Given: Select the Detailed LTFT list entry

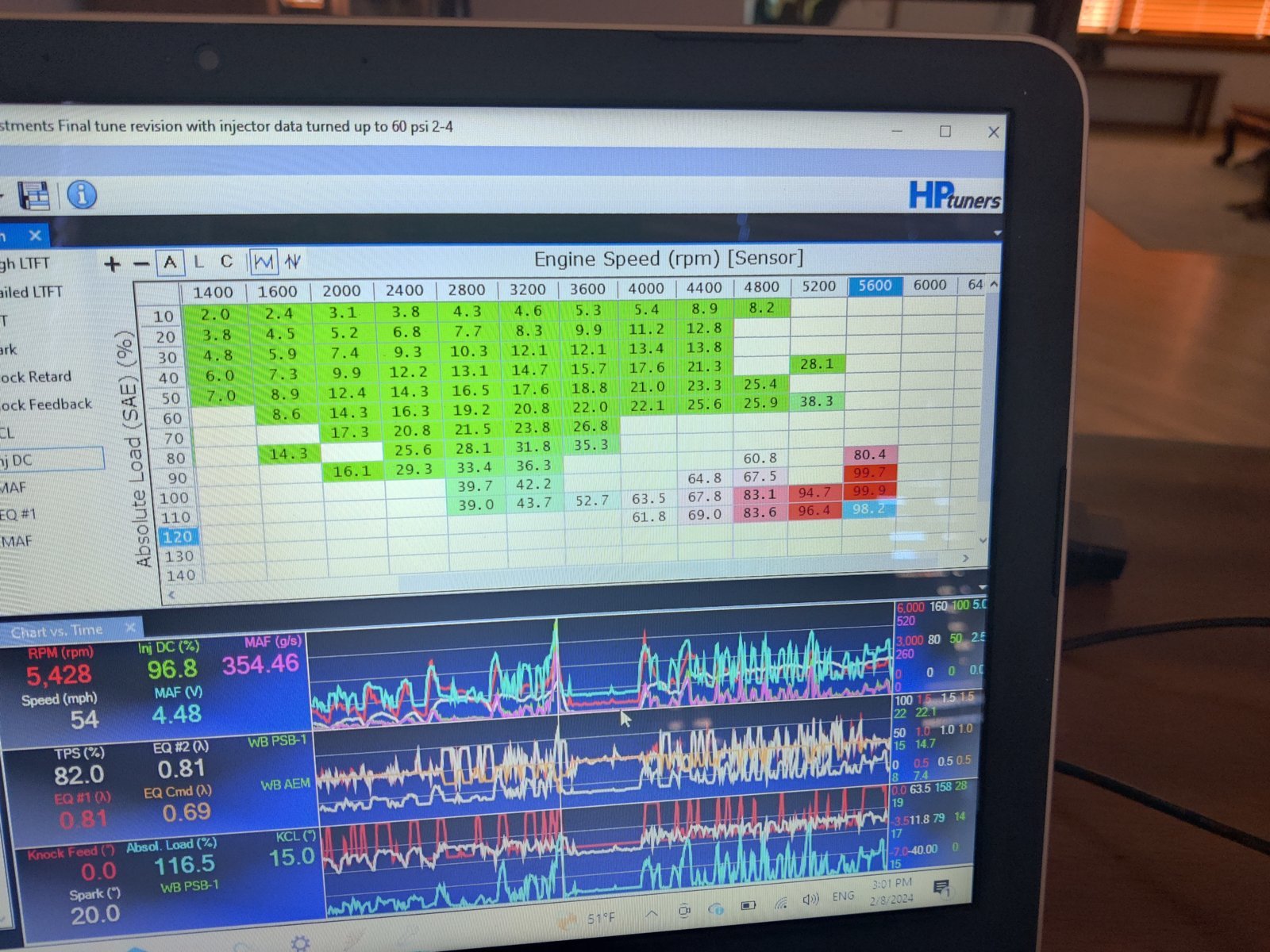Looking at the screenshot, I should (x=31, y=292).
